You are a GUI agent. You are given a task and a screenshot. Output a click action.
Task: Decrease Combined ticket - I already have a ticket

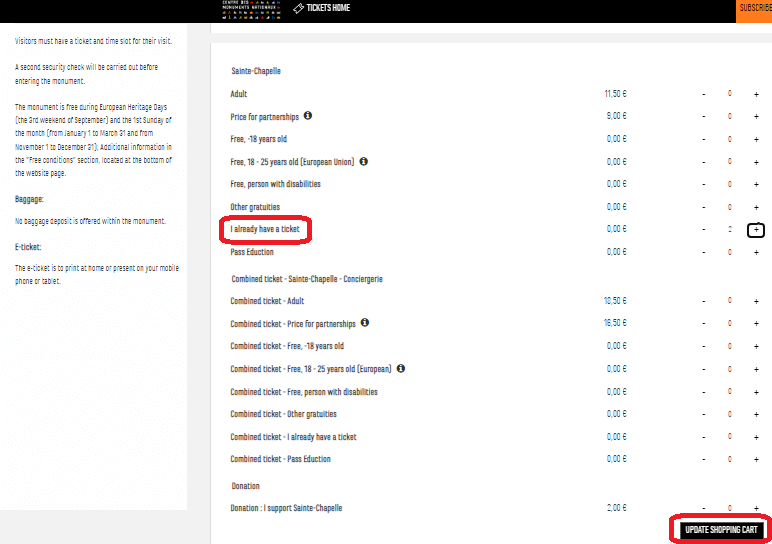[704, 437]
